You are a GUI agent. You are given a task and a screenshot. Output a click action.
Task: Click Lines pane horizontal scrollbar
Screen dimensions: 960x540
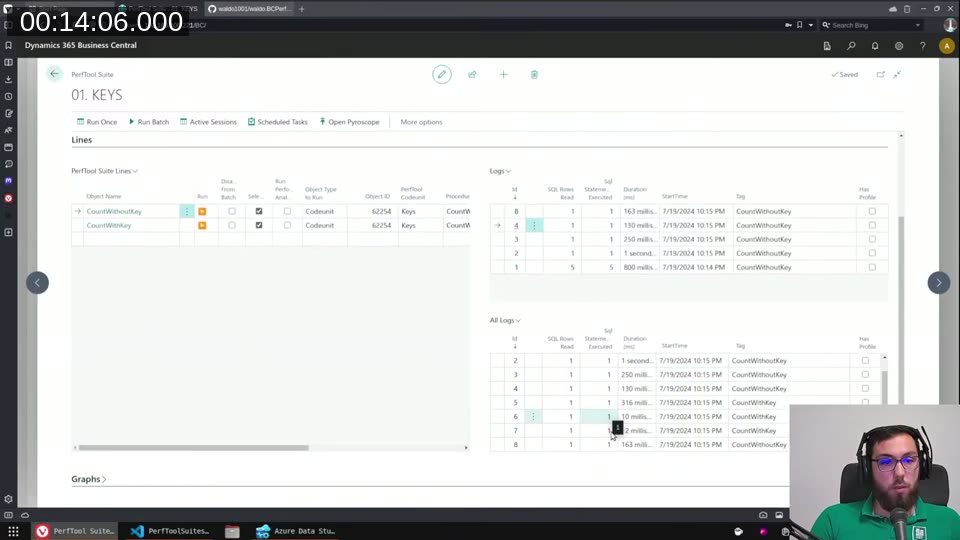(x=193, y=448)
